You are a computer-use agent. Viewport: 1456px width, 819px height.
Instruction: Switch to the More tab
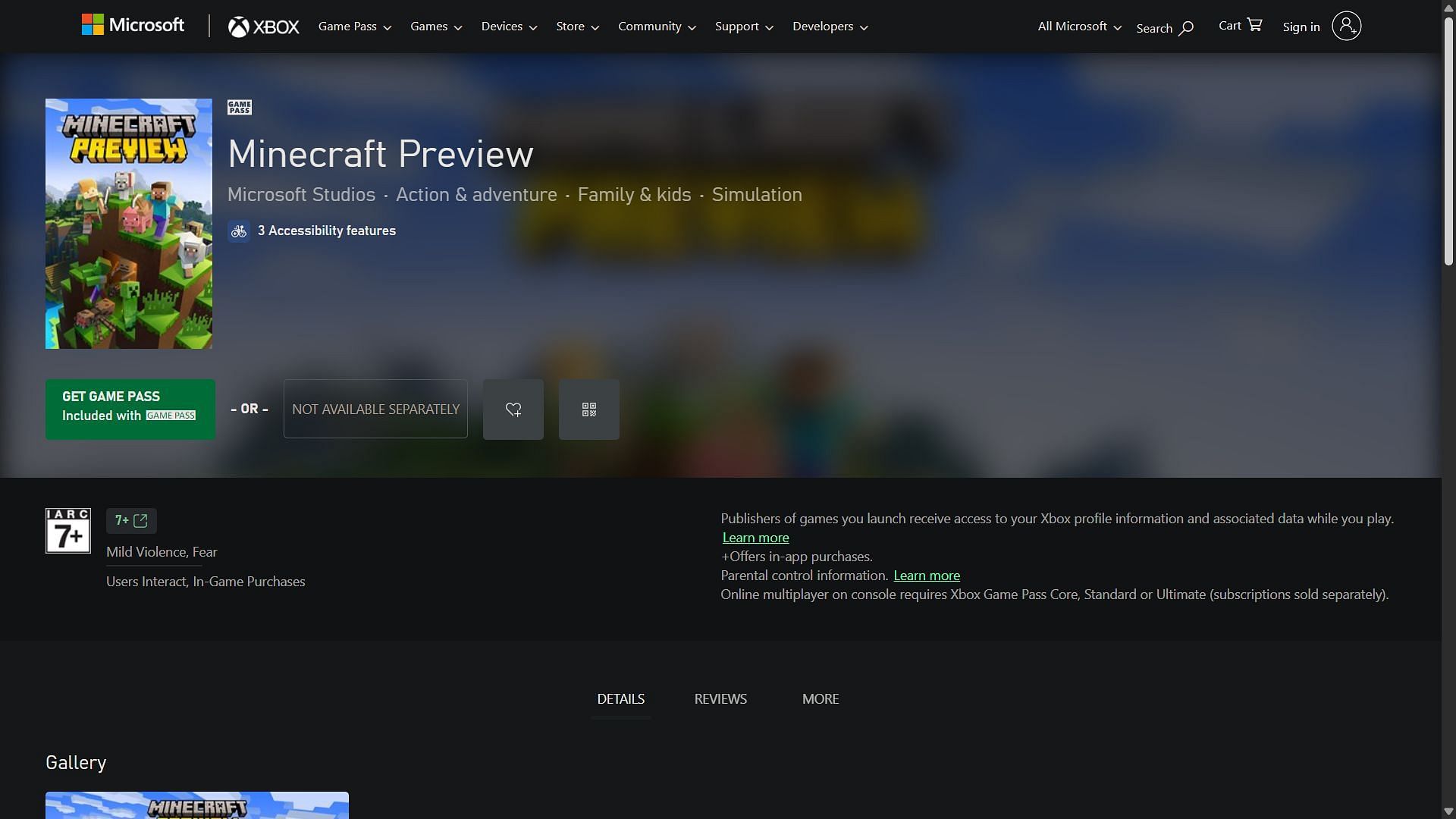(821, 699)
